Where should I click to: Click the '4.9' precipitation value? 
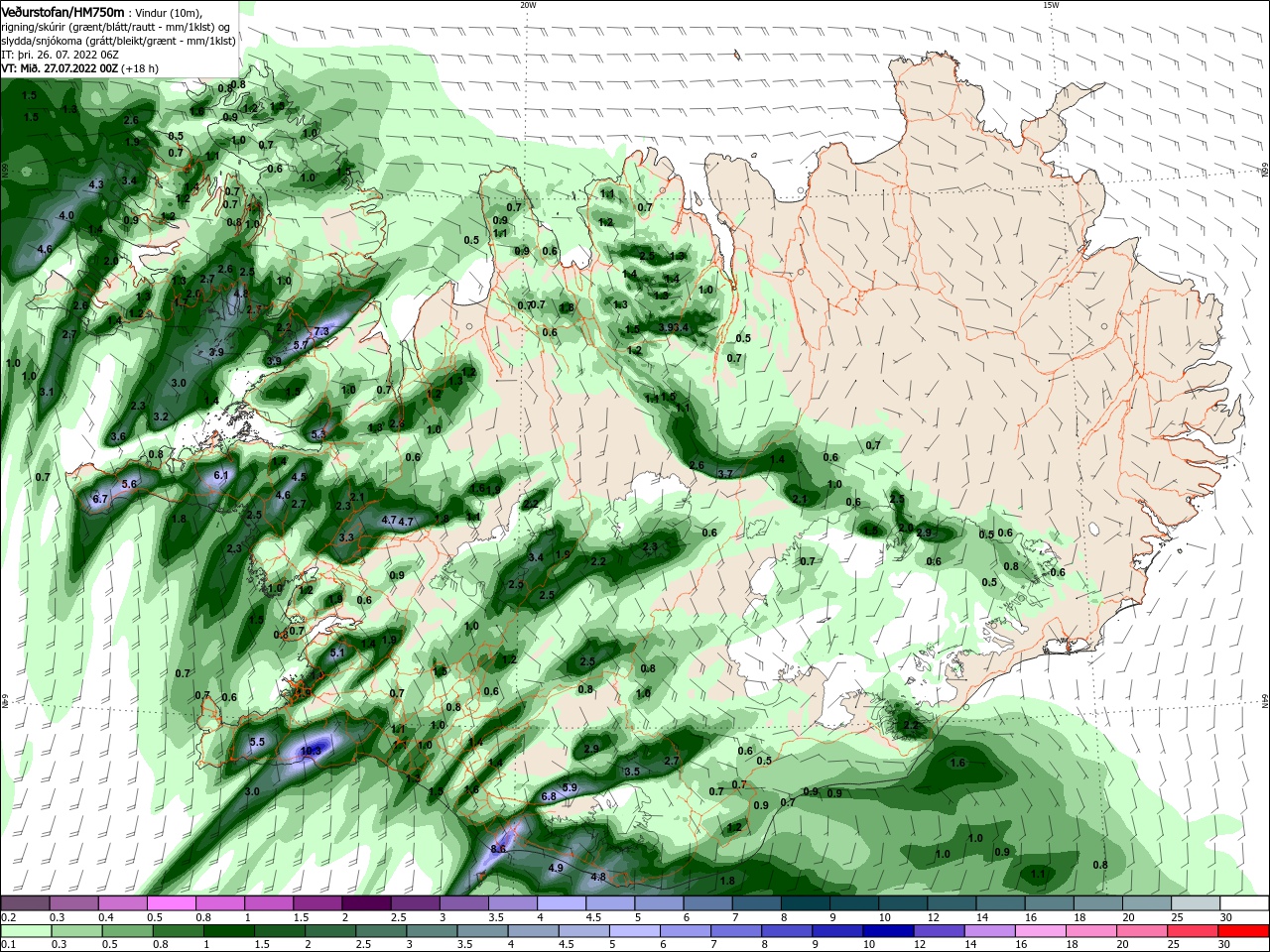click(556, 868)
